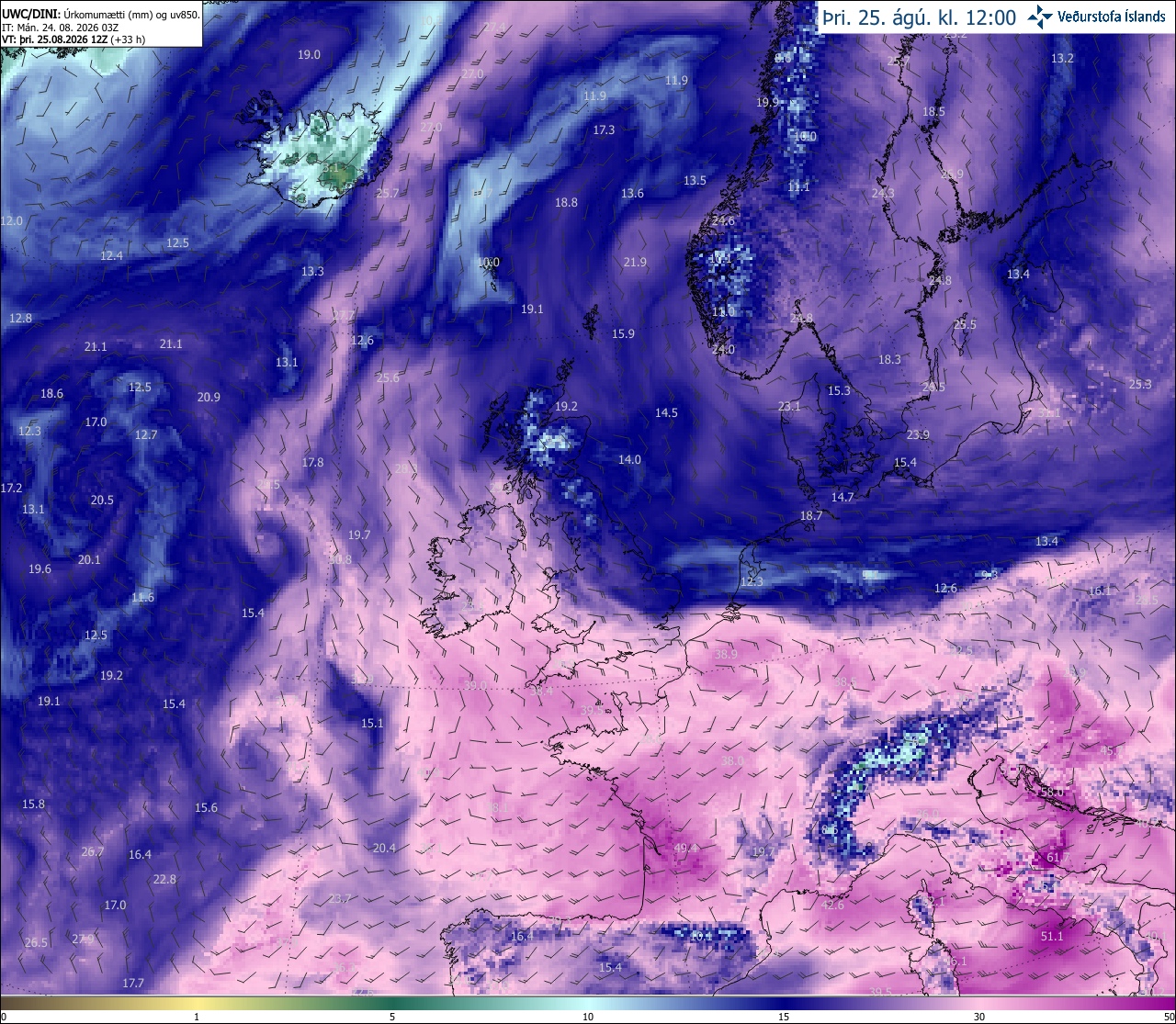1176x1024 pixels.
Task: Click the 15 tick on the color scale
Action: click(x=784, y=1016)
